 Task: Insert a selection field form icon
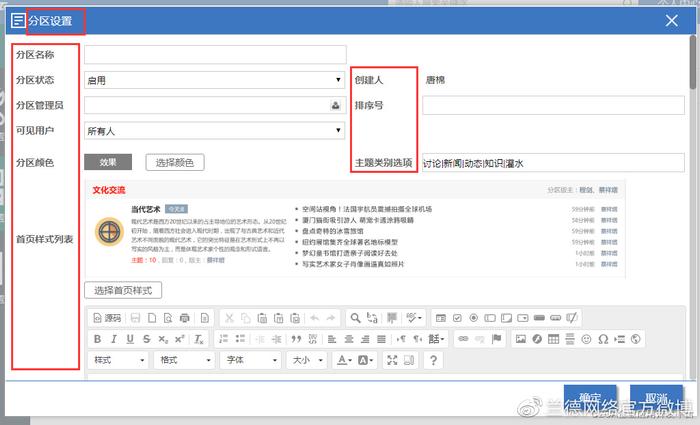click(523, 318)
